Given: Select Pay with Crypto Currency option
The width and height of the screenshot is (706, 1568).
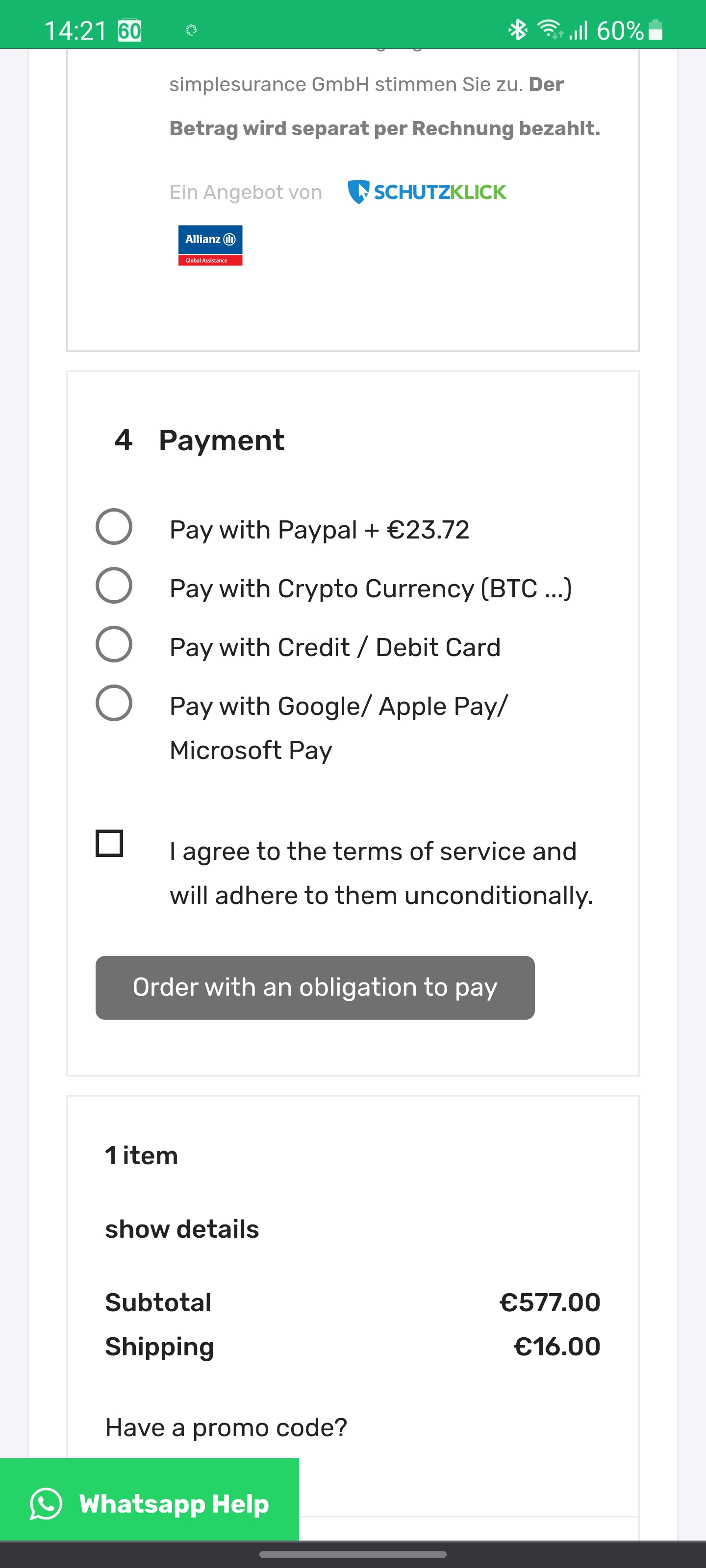Looking at the screenshot, I should (x=114, y=586).
